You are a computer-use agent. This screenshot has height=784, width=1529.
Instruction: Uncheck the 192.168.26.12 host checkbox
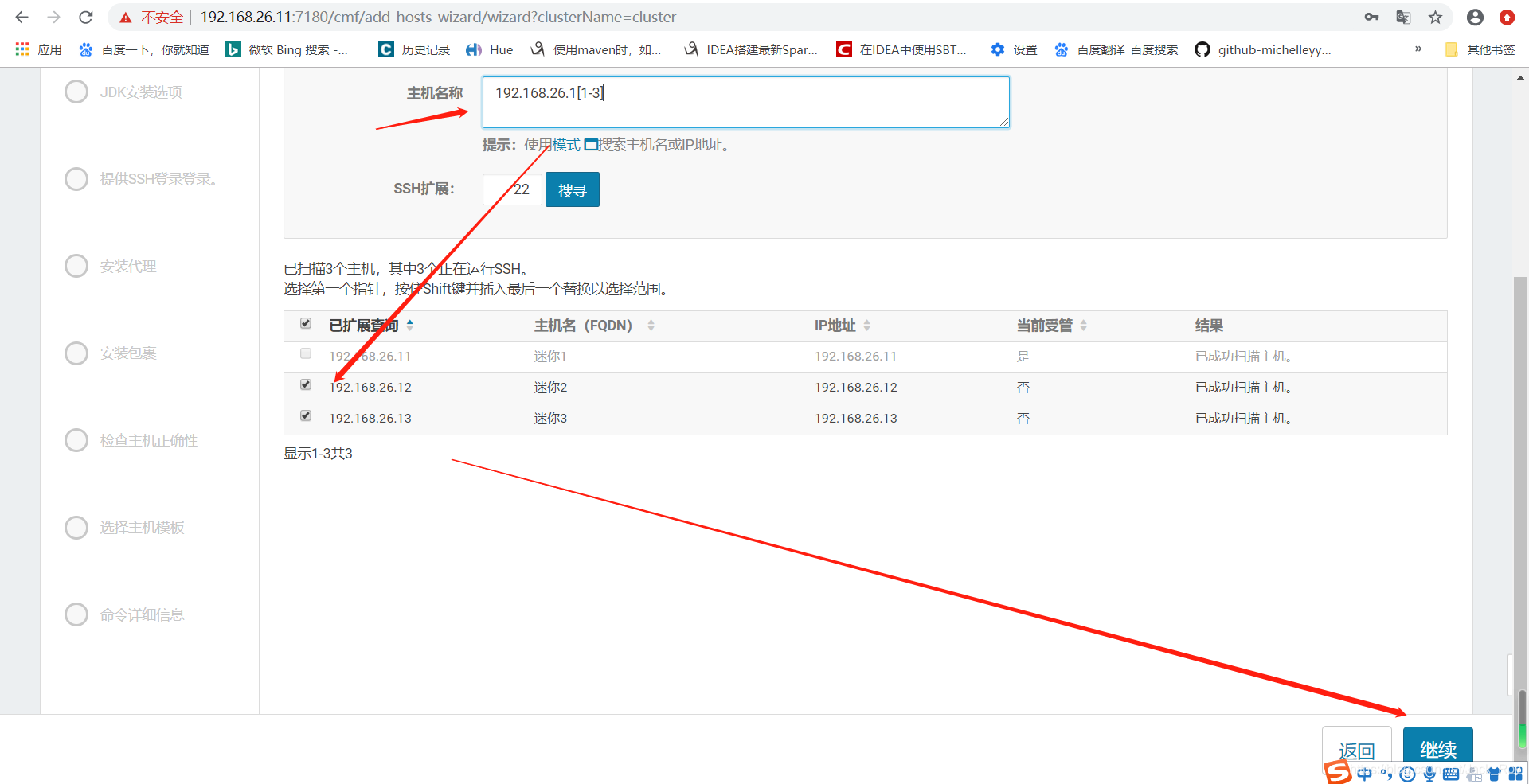tap(306, 384)
